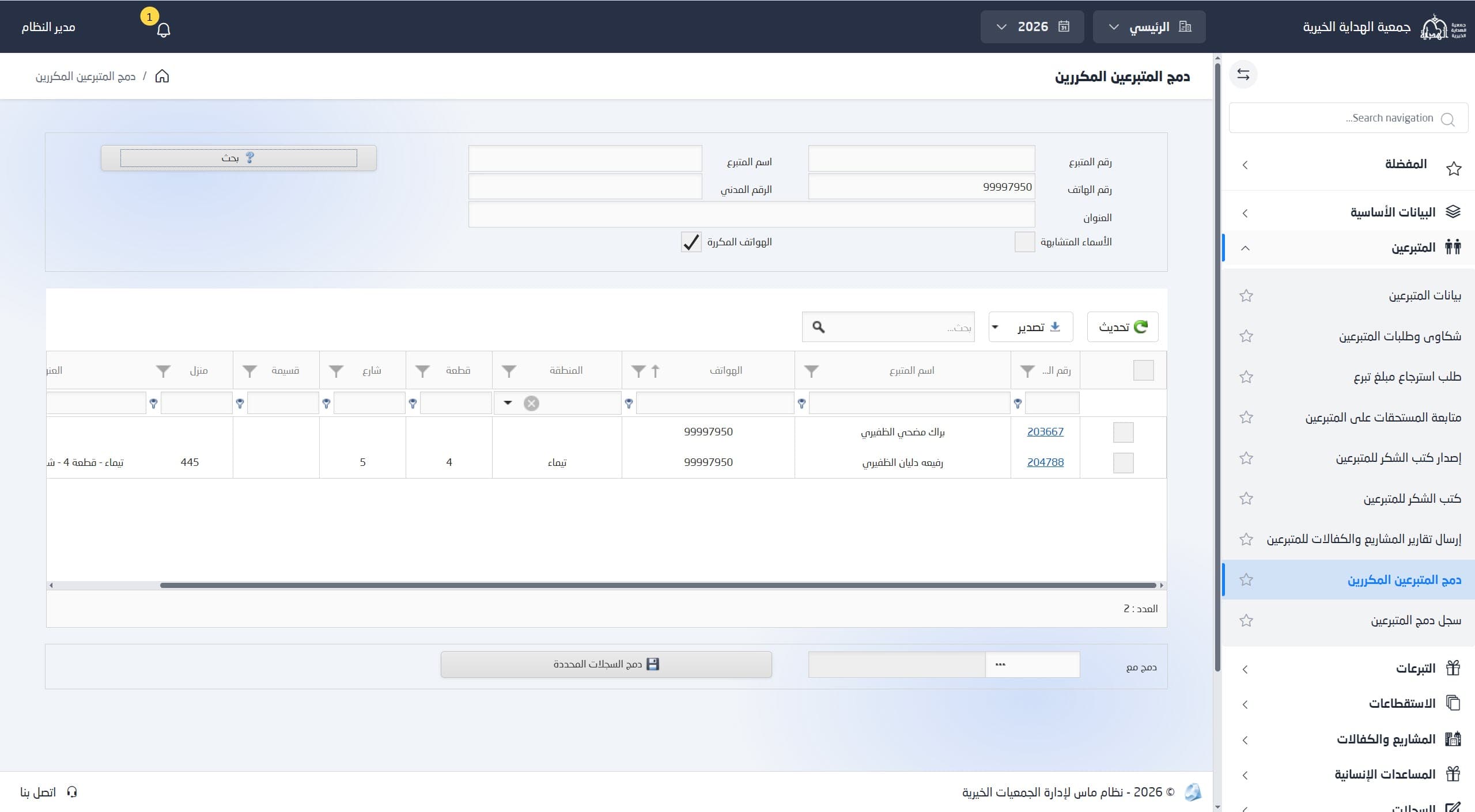1475x812 pixels.
Task: Favorite the بيانات المتبرعين menu star
Action: [x=1246, y=295]
